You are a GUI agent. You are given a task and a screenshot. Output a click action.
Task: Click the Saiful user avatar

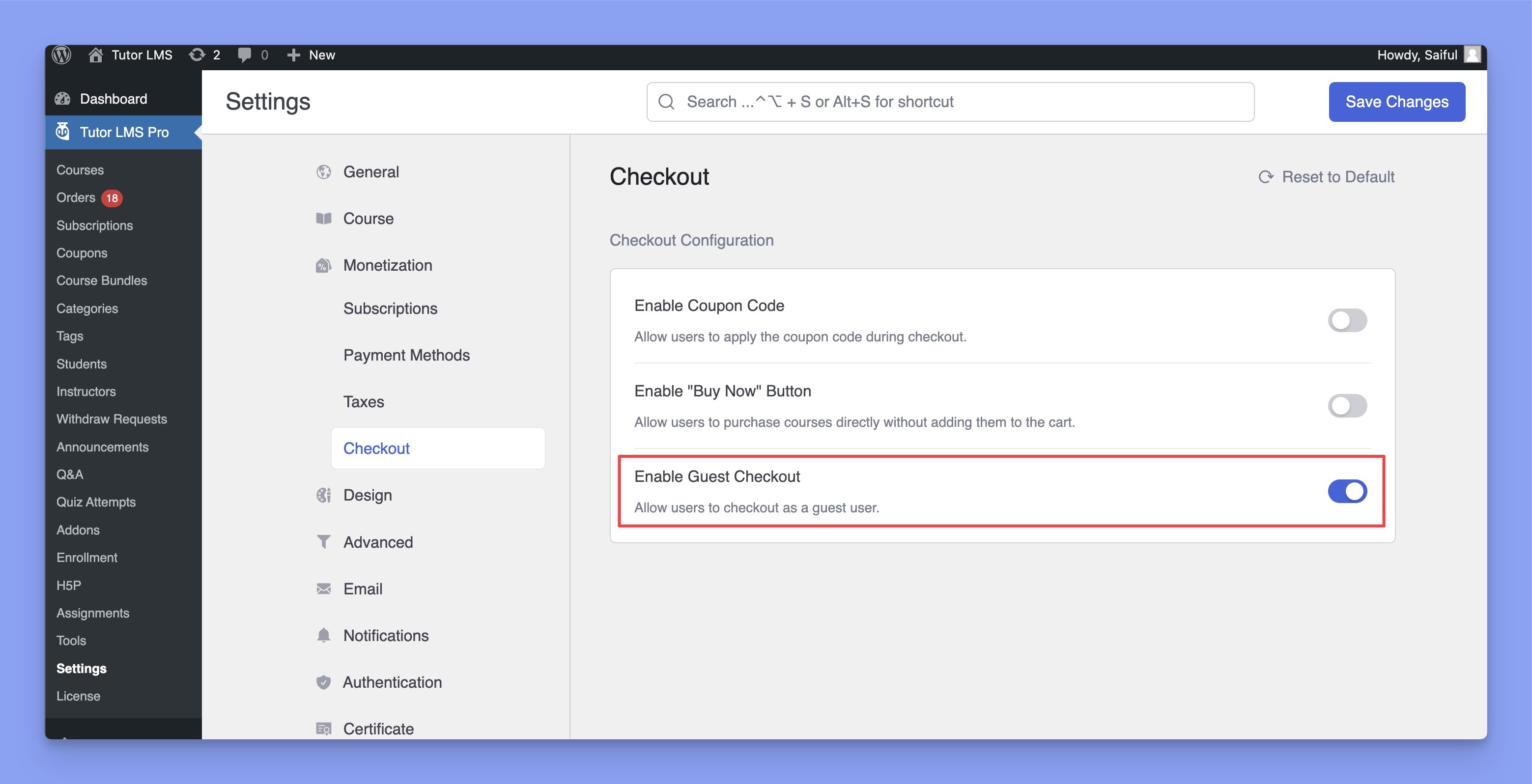click(1473, 55)
